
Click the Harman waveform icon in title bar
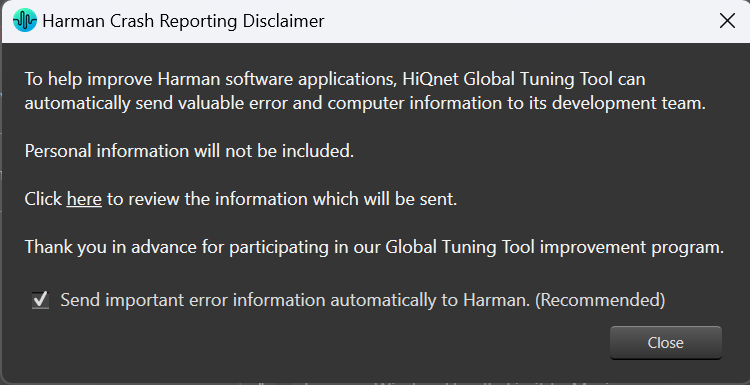tap(25, 21)
